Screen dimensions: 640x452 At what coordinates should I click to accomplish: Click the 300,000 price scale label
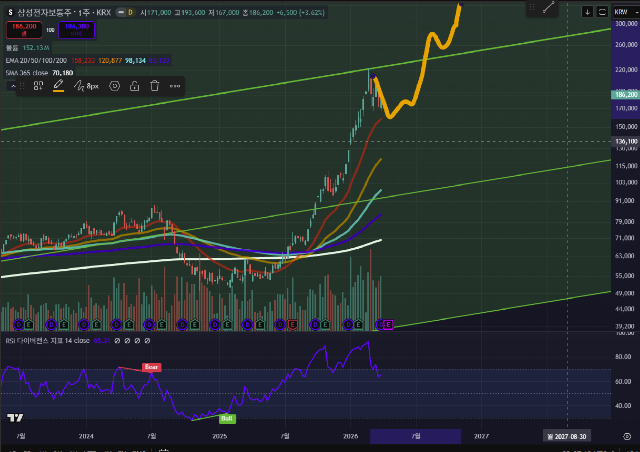pos(626,24)
